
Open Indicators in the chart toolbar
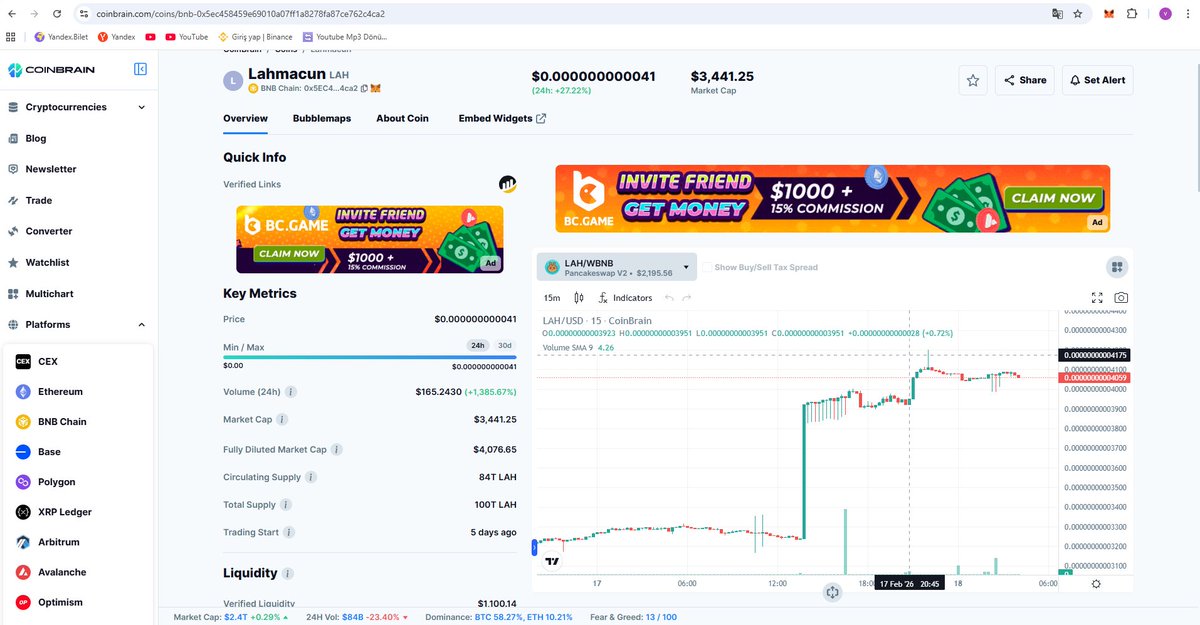(x=625, y=298)
